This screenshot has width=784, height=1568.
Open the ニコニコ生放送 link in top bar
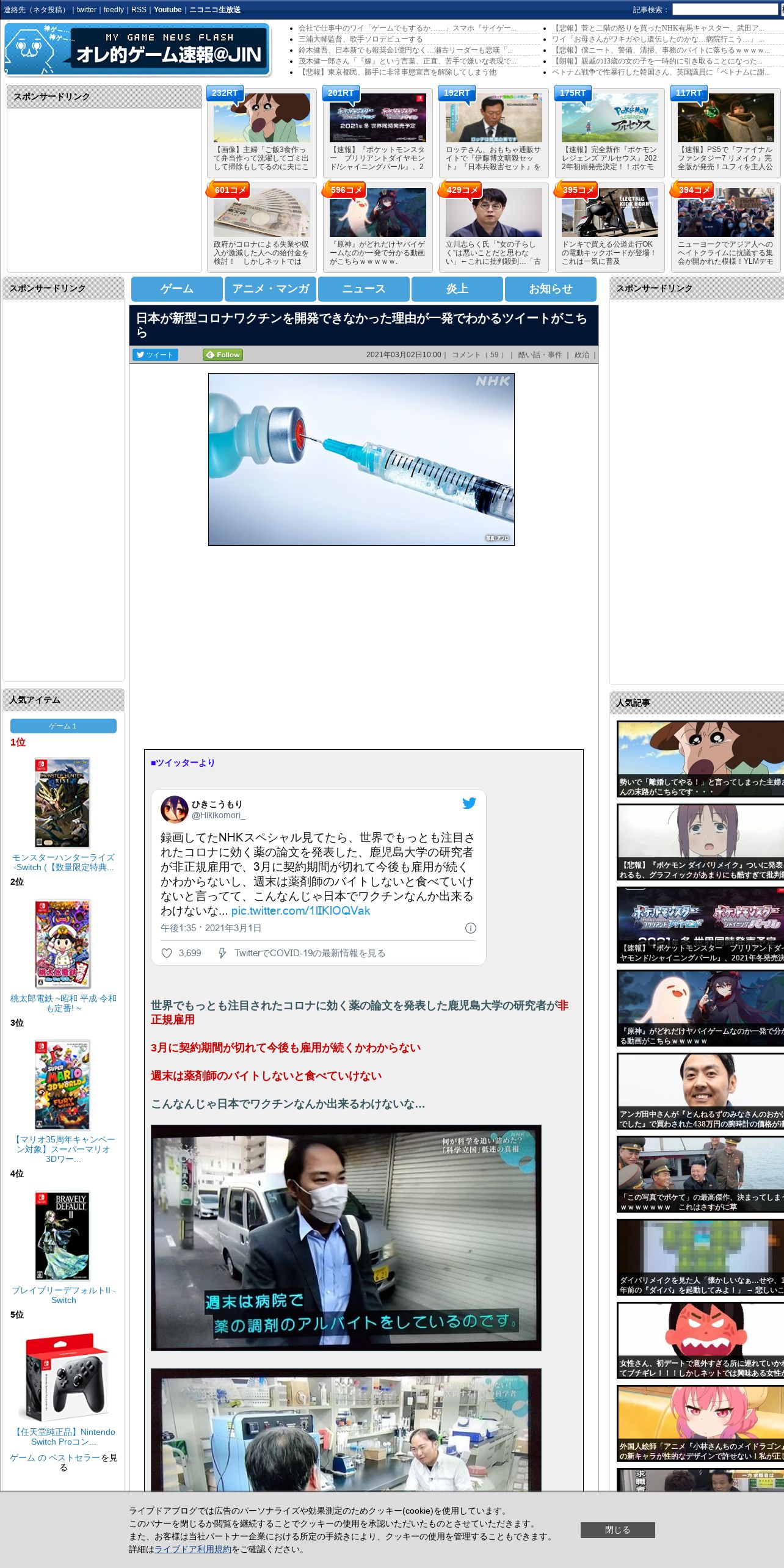(x=215, y=10)
